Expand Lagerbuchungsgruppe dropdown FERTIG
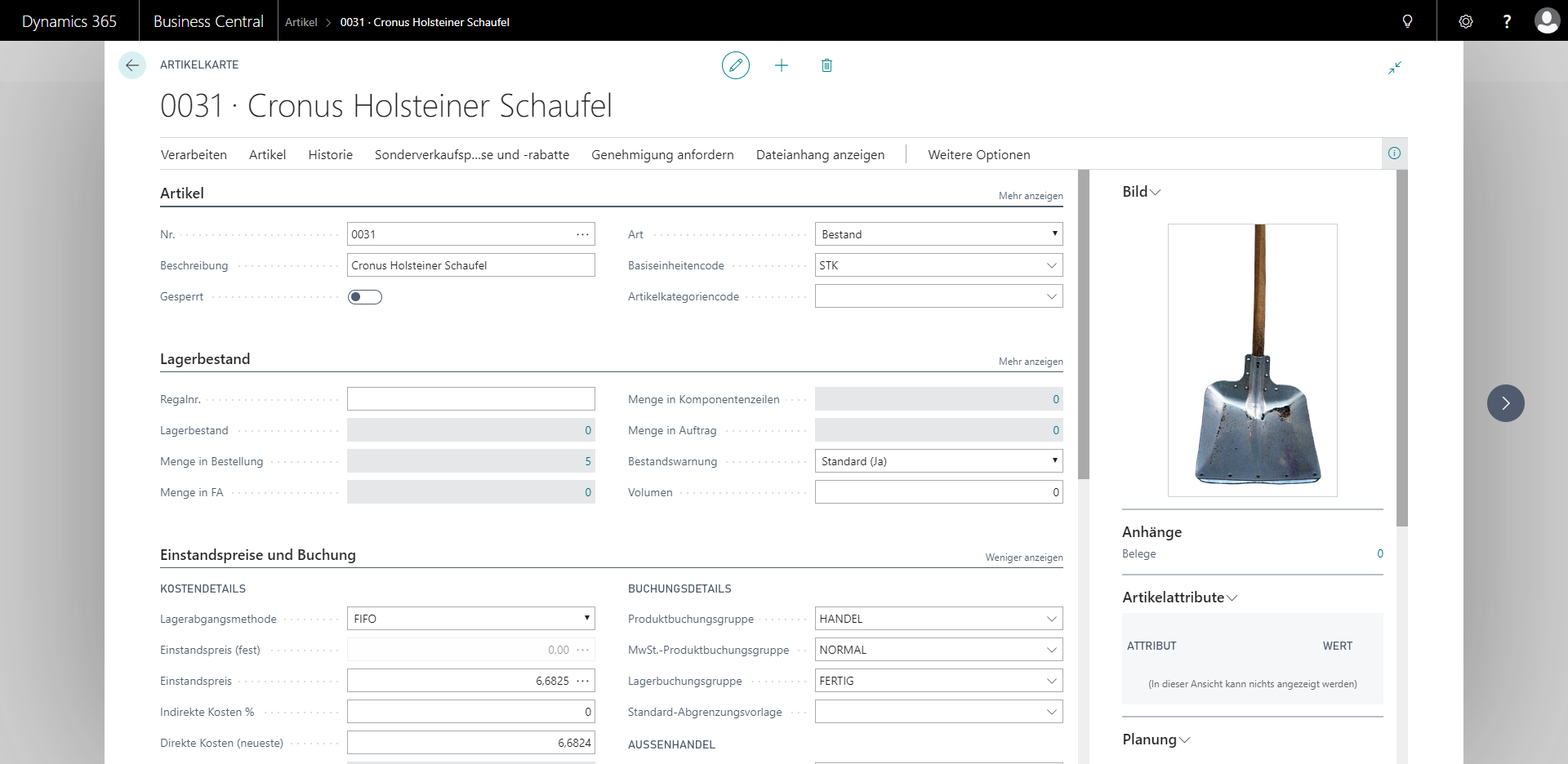1568x764 pixels. pyautogui.click(x=1052, y=681)
